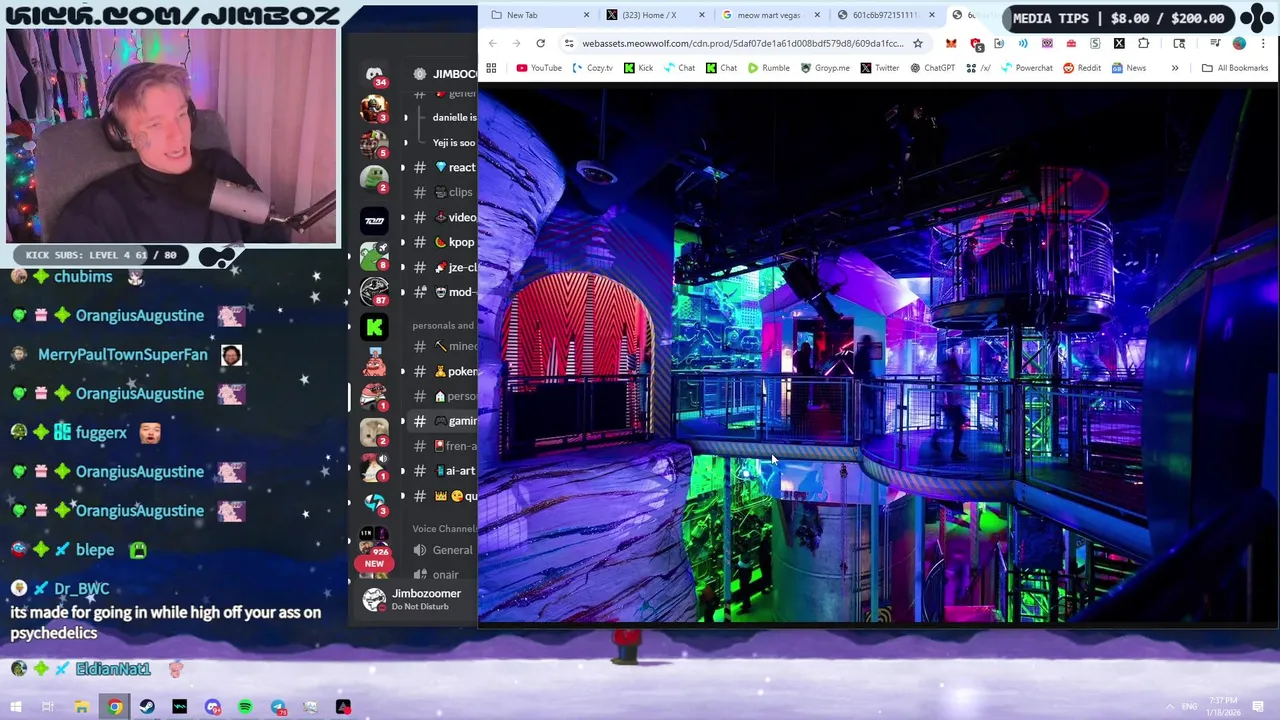The image size is (1280, 720).
Task: Open Rumble bookmark
Action: 768,68
